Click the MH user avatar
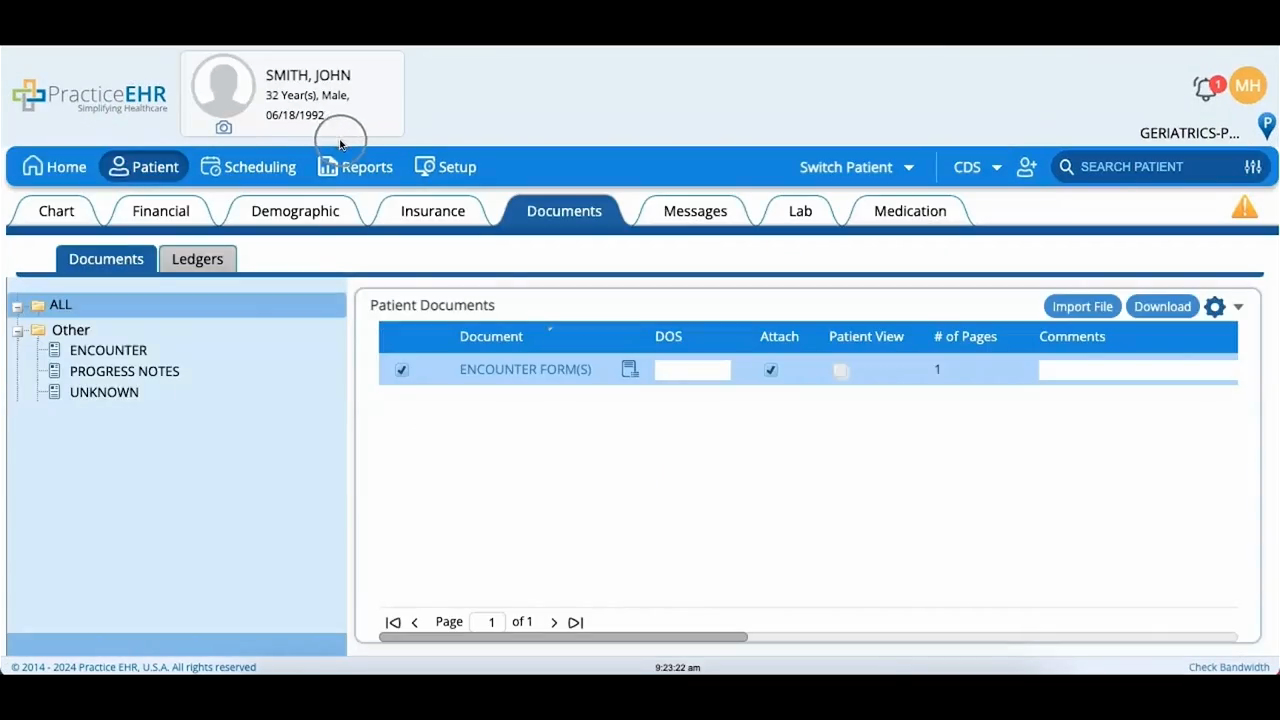Viewport: 1280px width, 720px height. tap(1248, 86)
